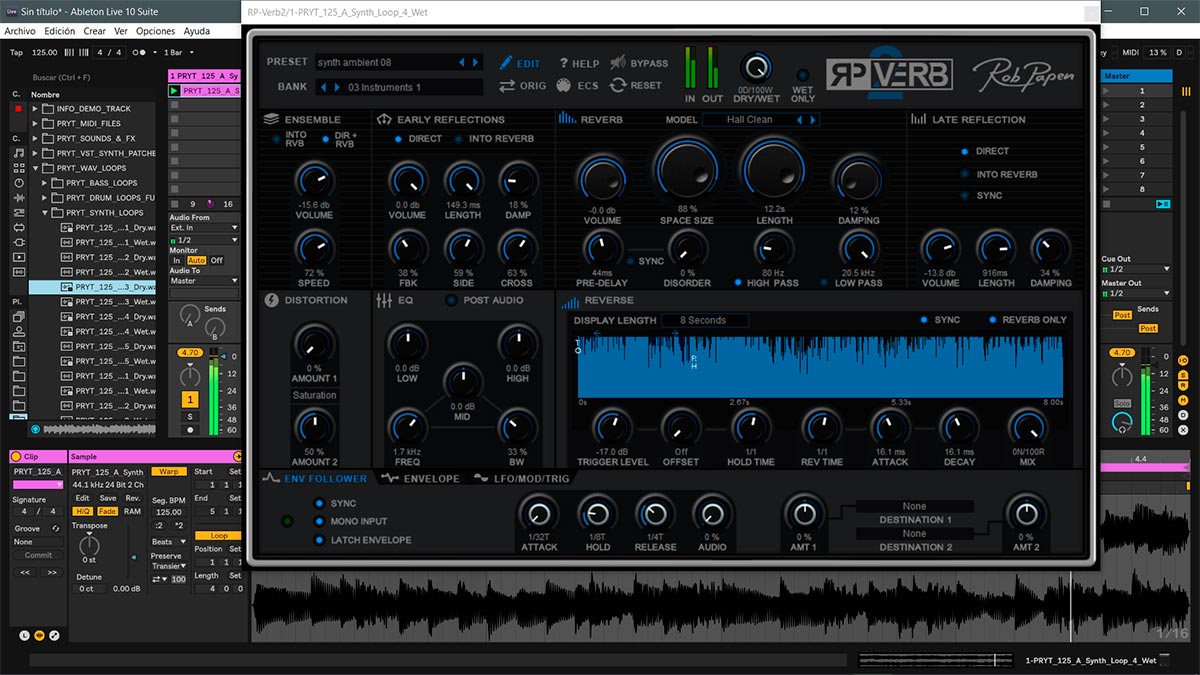
Task: Click the Bypass speaker icon
Action: [618, 63]
